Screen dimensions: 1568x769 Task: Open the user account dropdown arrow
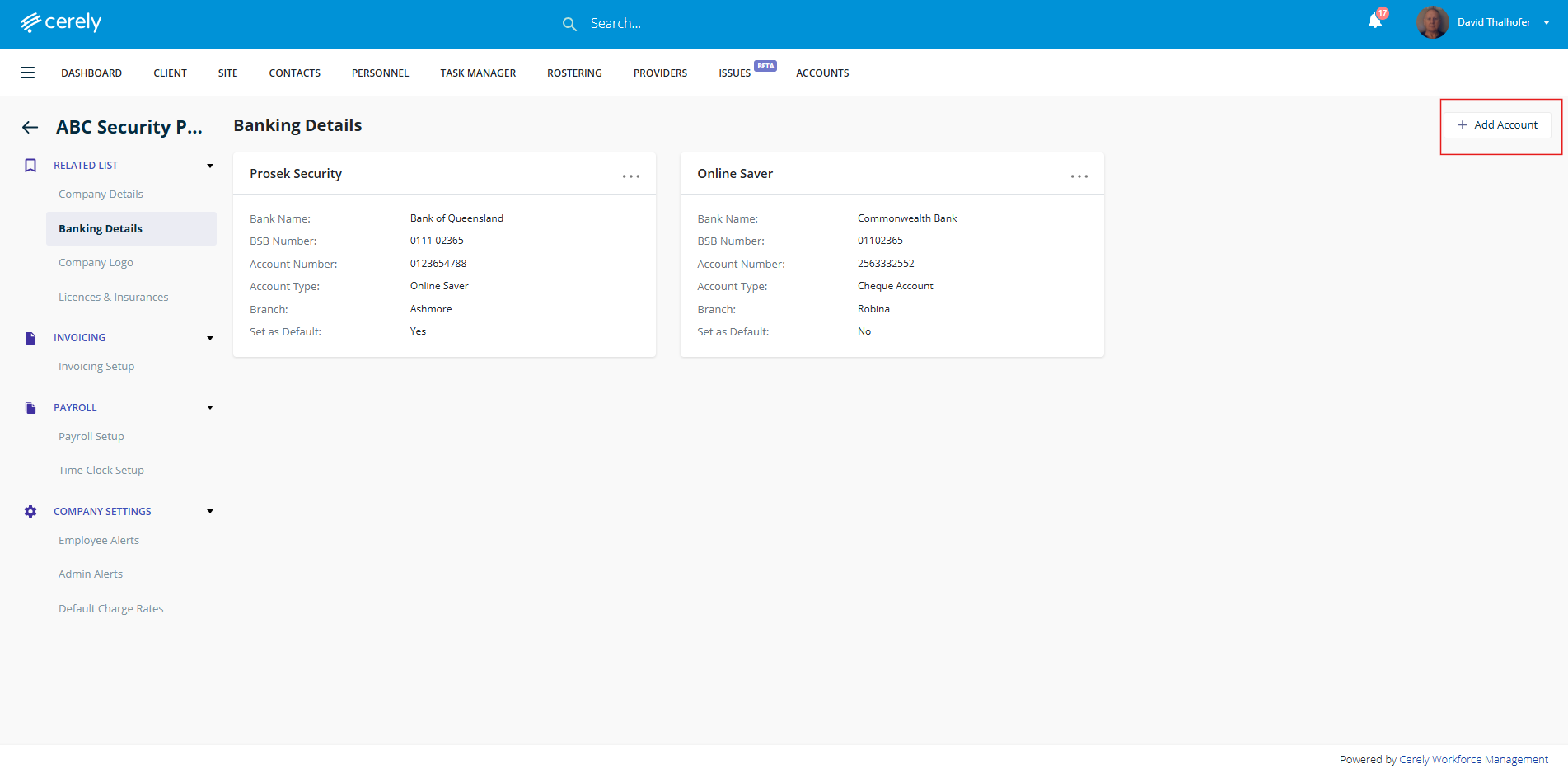coord(1547,23)
